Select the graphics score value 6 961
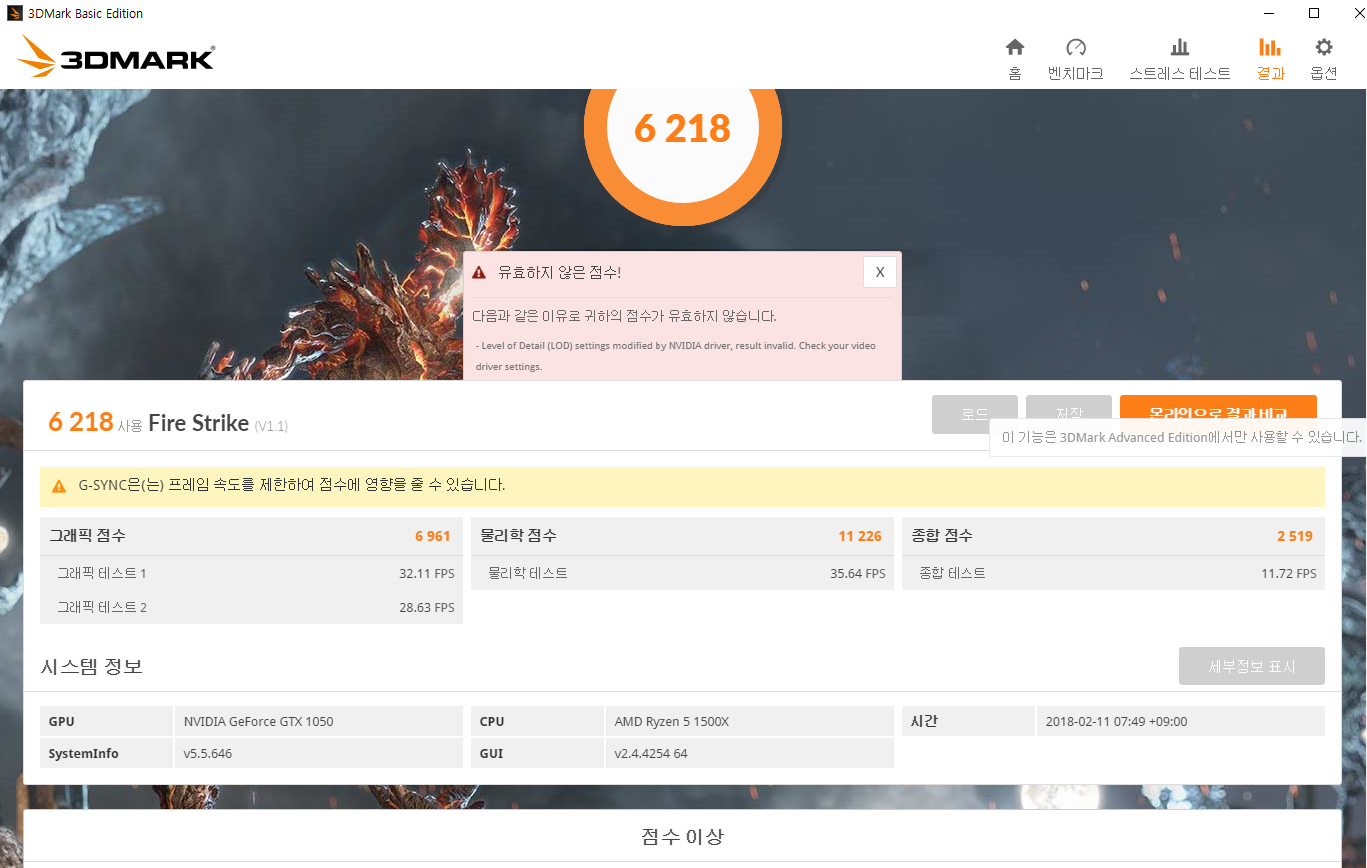1367x868 pixels. [x=433, y=536]
